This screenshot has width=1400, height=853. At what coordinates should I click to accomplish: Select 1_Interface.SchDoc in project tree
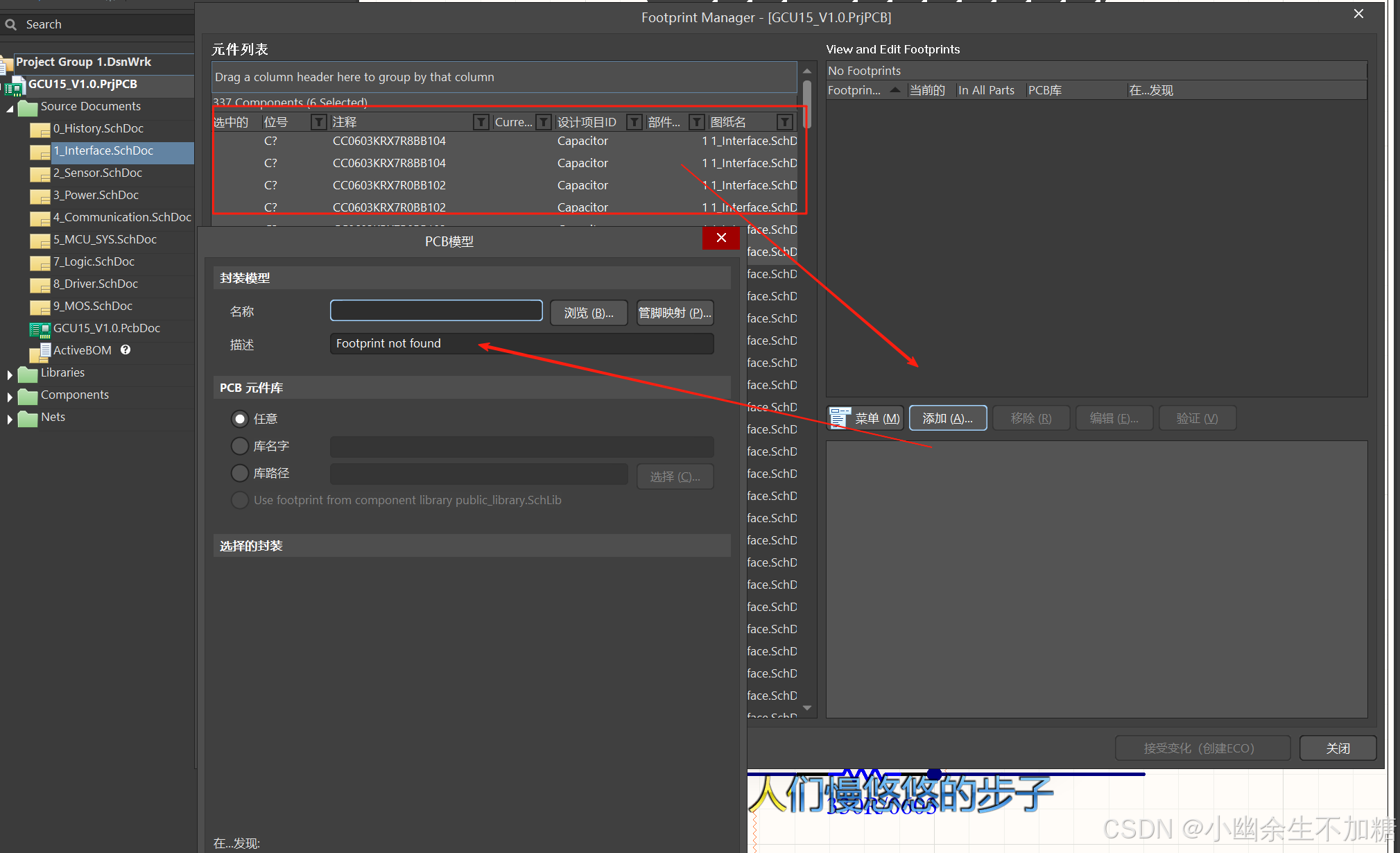[x=103, y=151]
